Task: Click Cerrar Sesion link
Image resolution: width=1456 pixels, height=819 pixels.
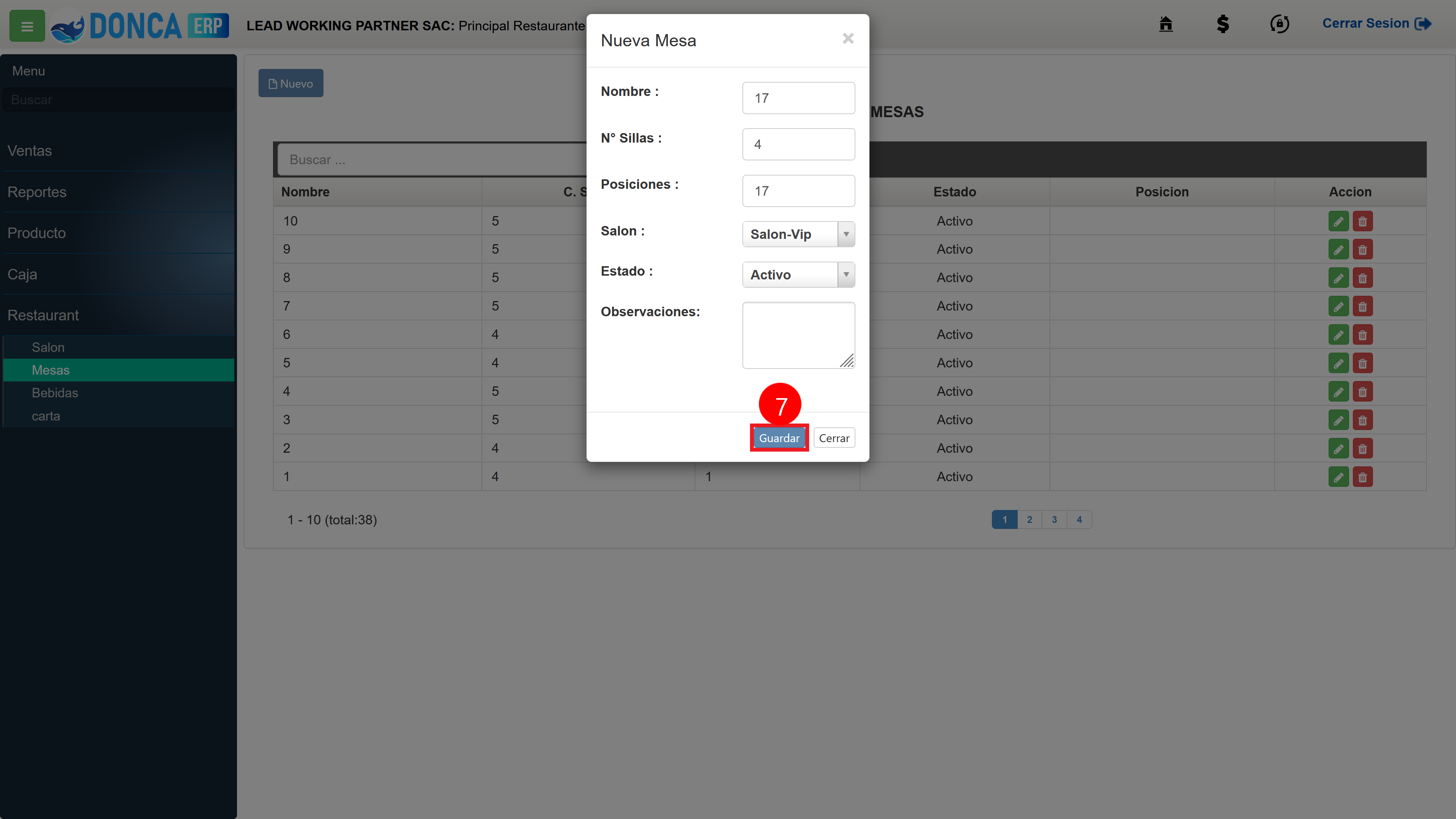Action: (x=1376, y=24)
